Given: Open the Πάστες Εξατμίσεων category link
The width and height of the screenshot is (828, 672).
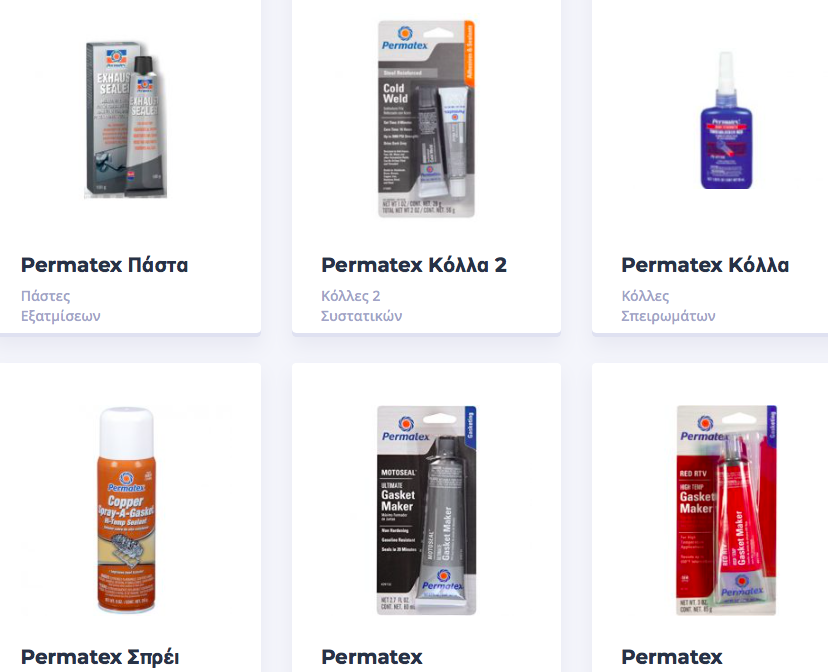Looking at the screenshot, I should (x=61, y=306).
